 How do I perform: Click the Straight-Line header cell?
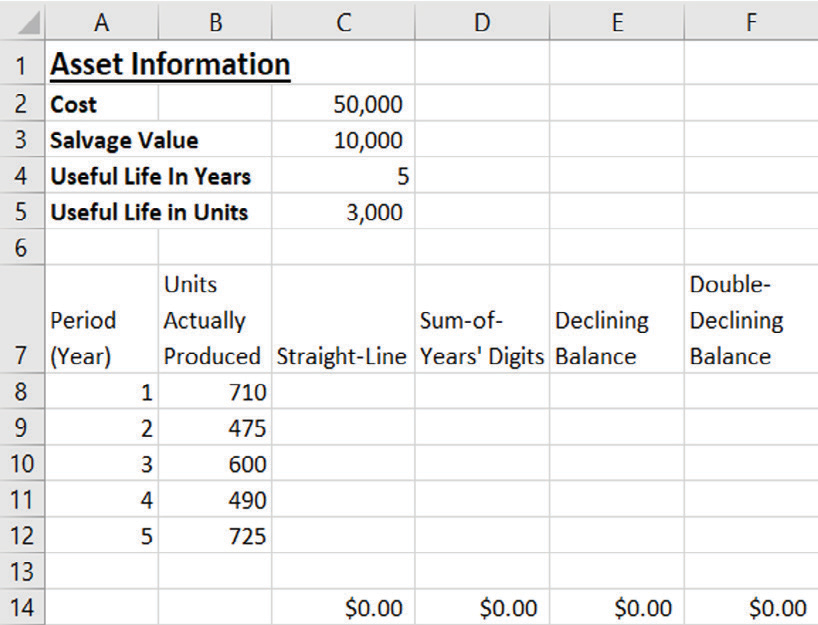342,320
